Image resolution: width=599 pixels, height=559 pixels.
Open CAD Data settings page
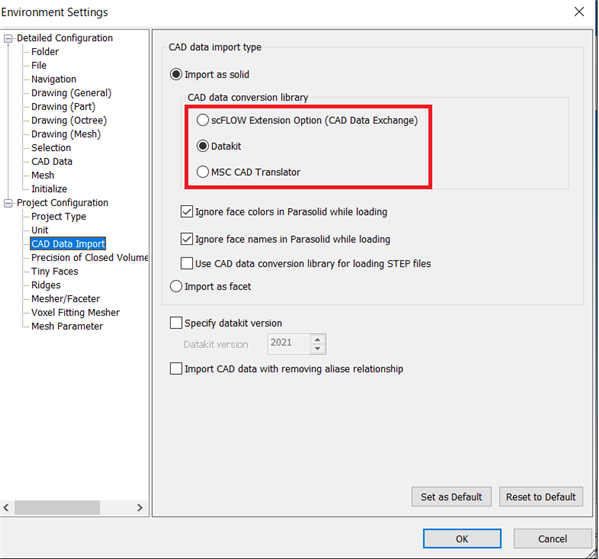pos(52,162)
